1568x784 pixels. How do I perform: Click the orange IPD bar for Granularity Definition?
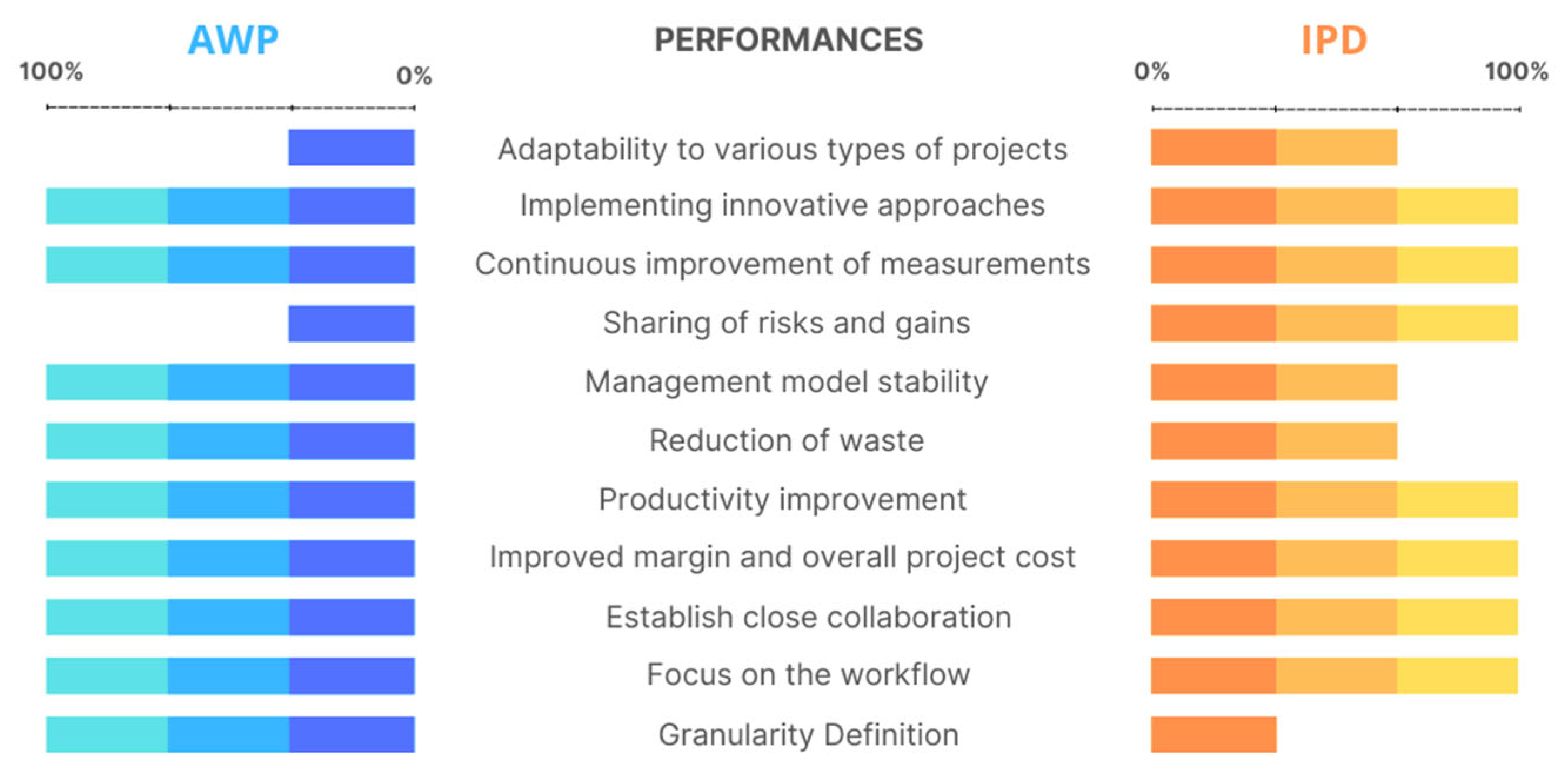(1213, 734)
